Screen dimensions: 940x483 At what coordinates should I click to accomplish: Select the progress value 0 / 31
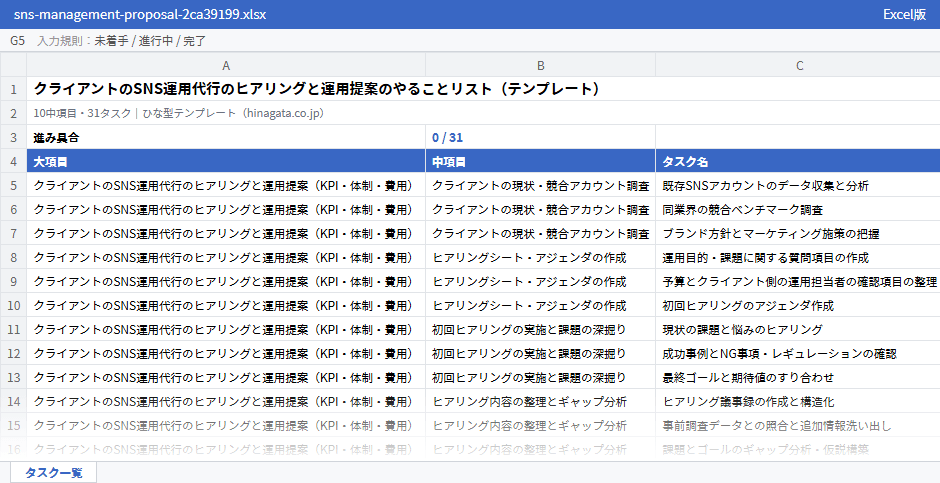(540, 137)
